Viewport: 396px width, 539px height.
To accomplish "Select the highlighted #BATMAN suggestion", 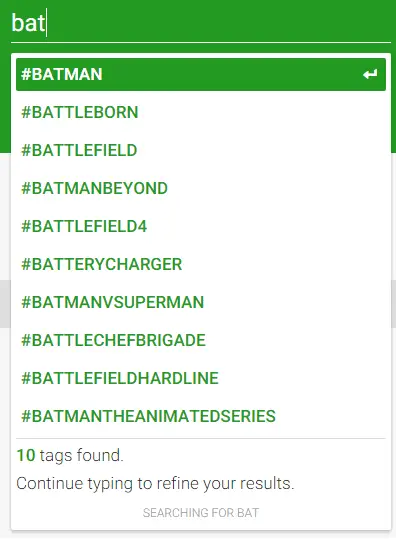I will pos(201,75).
